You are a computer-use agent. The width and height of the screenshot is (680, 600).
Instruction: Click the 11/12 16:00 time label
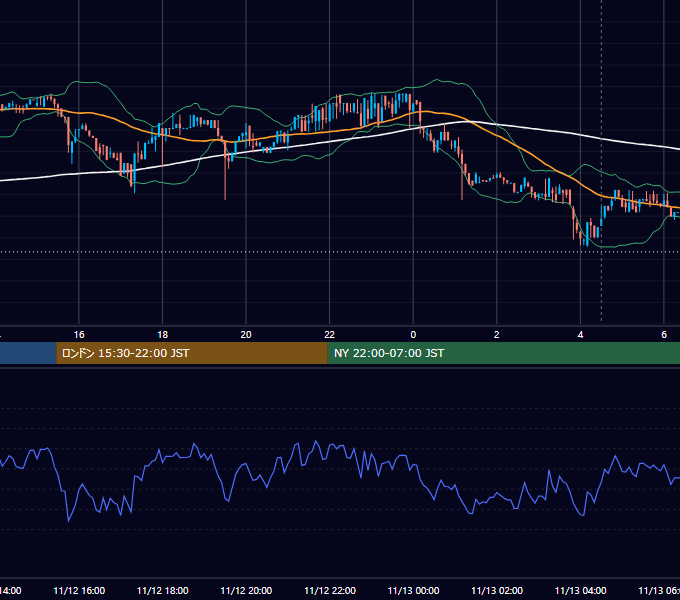point(79,590)
